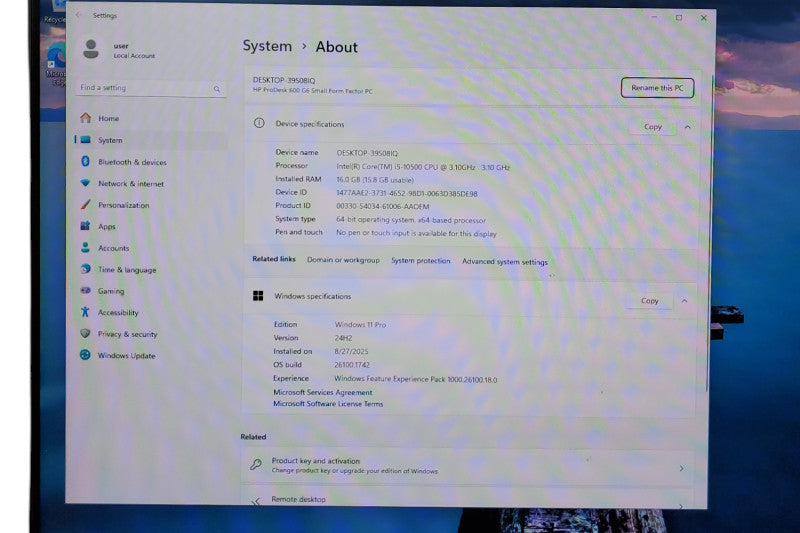Go to Personalization settings
The width and height of the screenshot is (800, 533).
[123, 205]
